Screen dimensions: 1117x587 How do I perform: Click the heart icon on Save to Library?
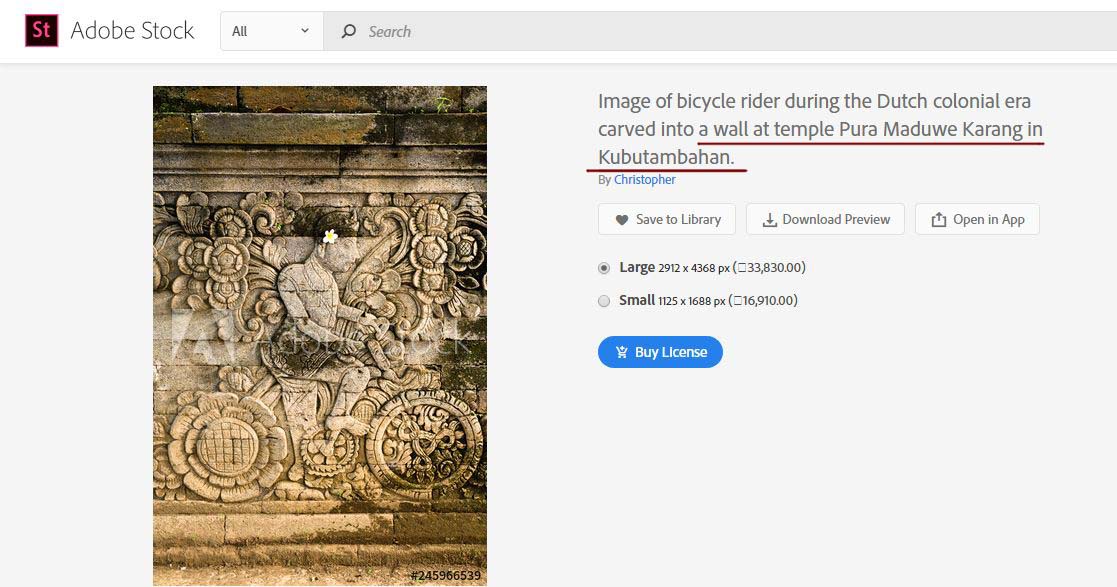click(622, 219)
